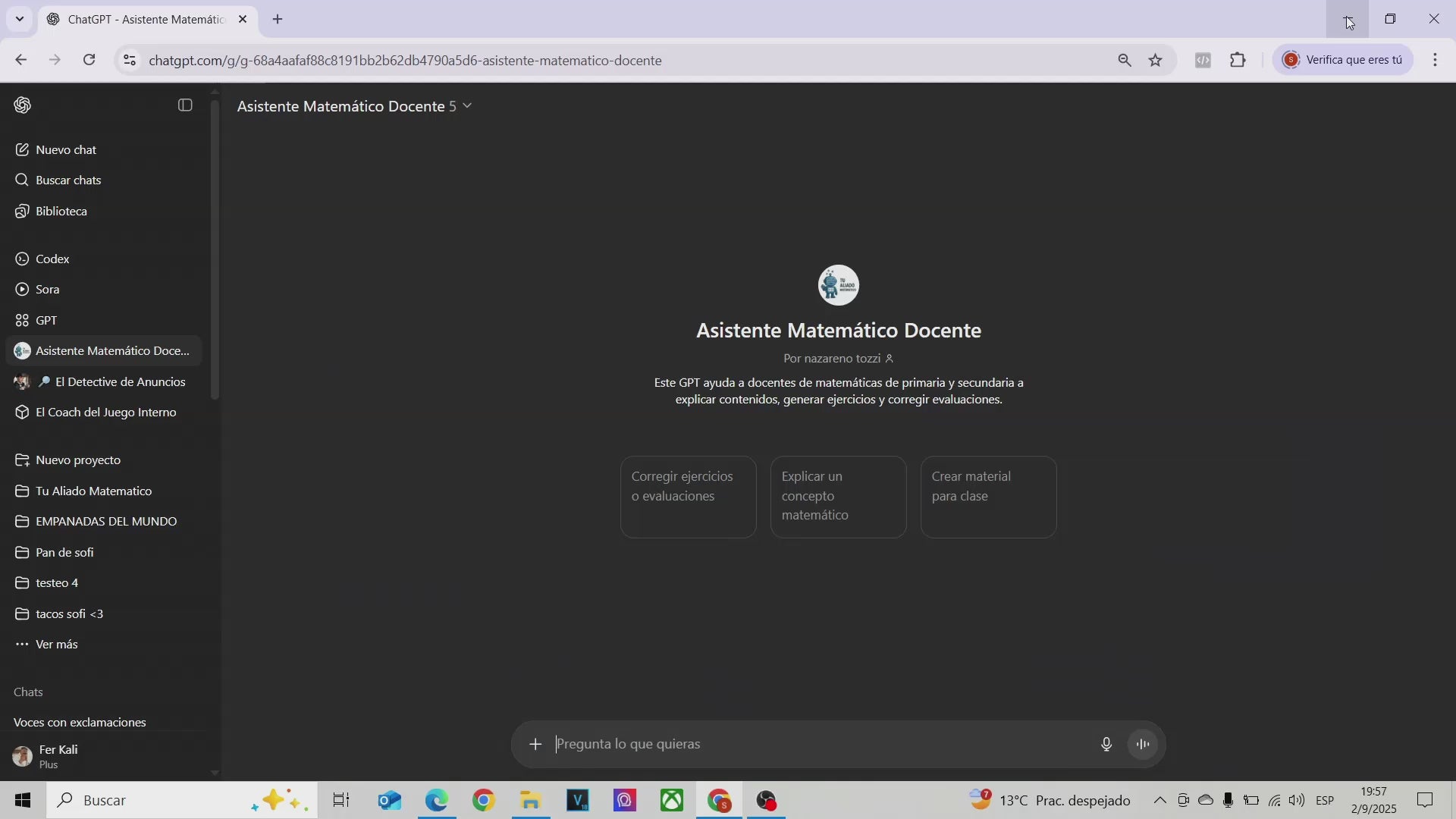Open the Biblioteca section

click(103, 212)
